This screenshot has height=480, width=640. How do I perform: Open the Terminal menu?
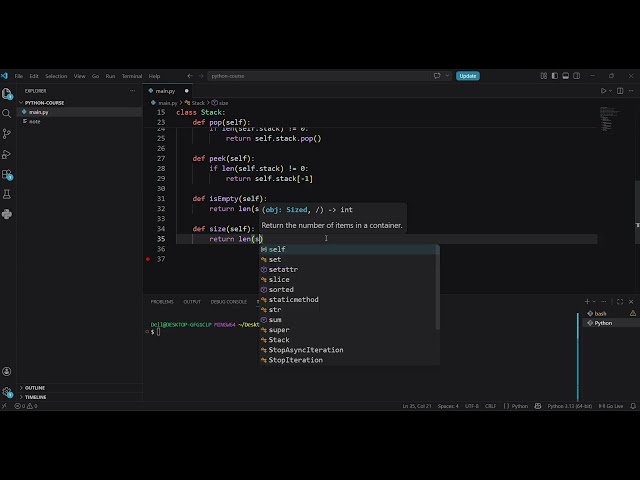[132, 76]
